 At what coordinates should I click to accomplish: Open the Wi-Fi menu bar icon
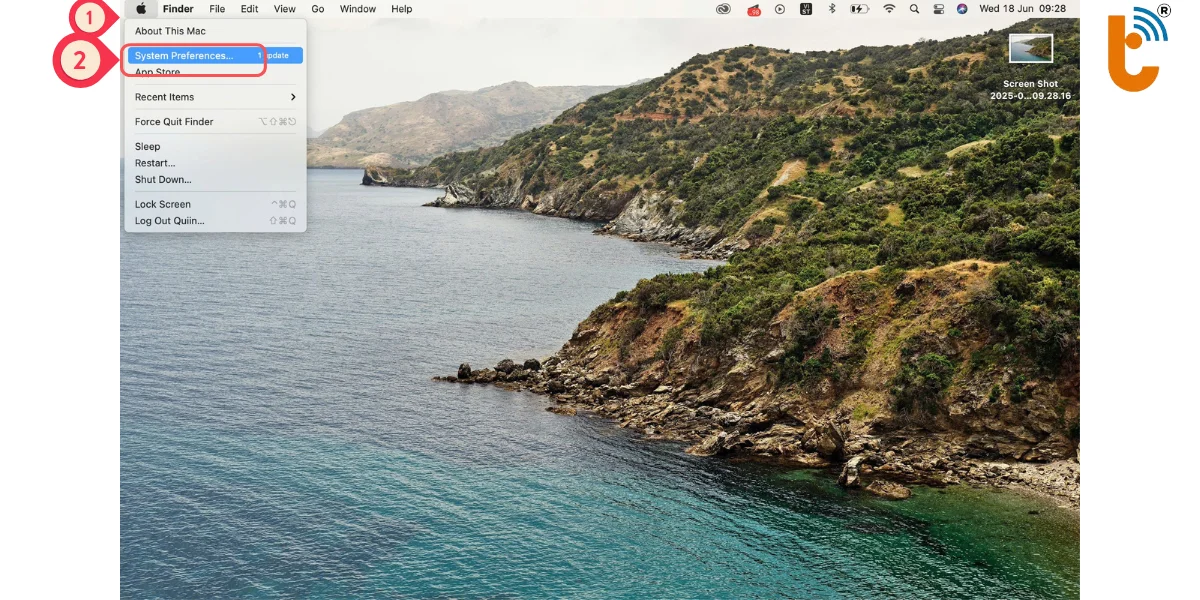889,9
